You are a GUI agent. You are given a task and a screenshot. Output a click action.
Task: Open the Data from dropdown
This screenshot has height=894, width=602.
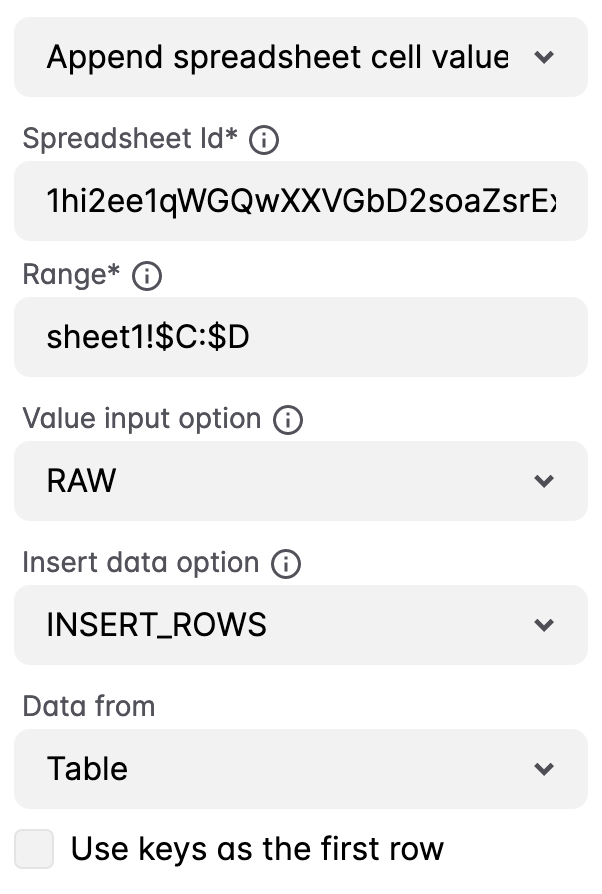[x=300, y=769]
